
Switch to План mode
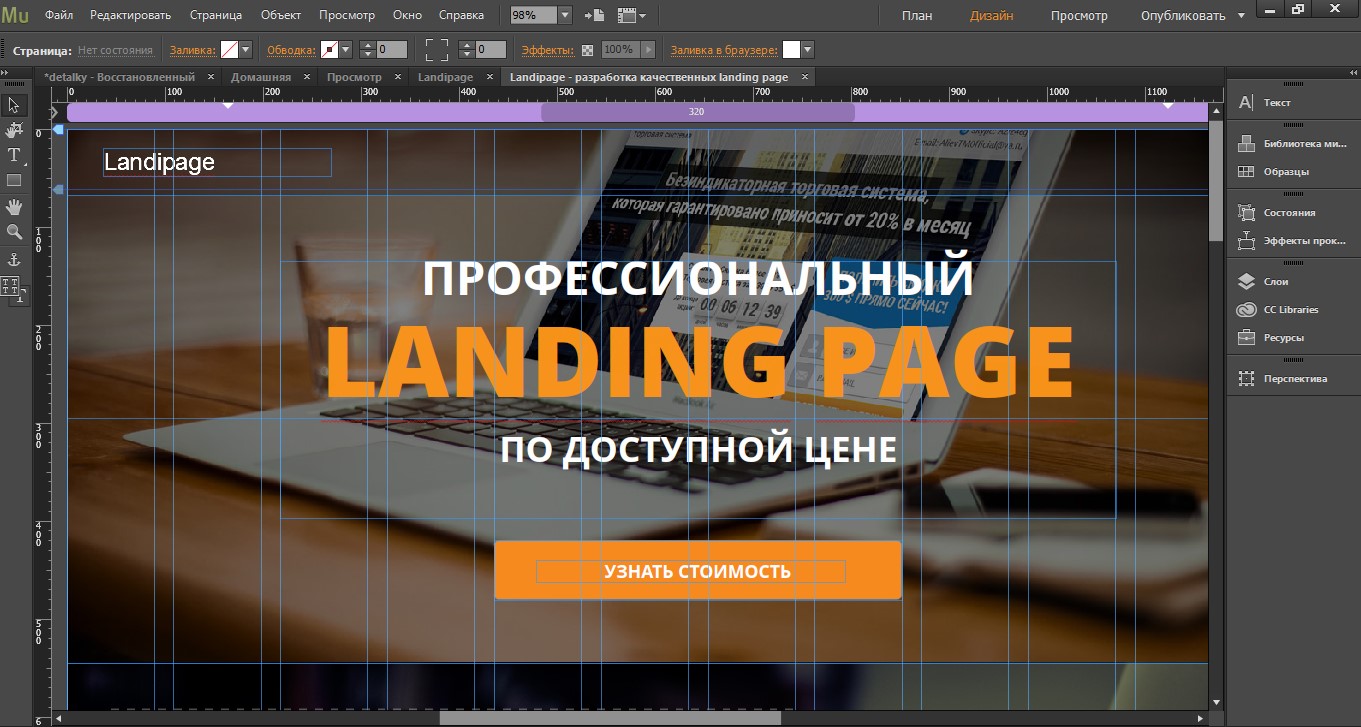[917, 15]
